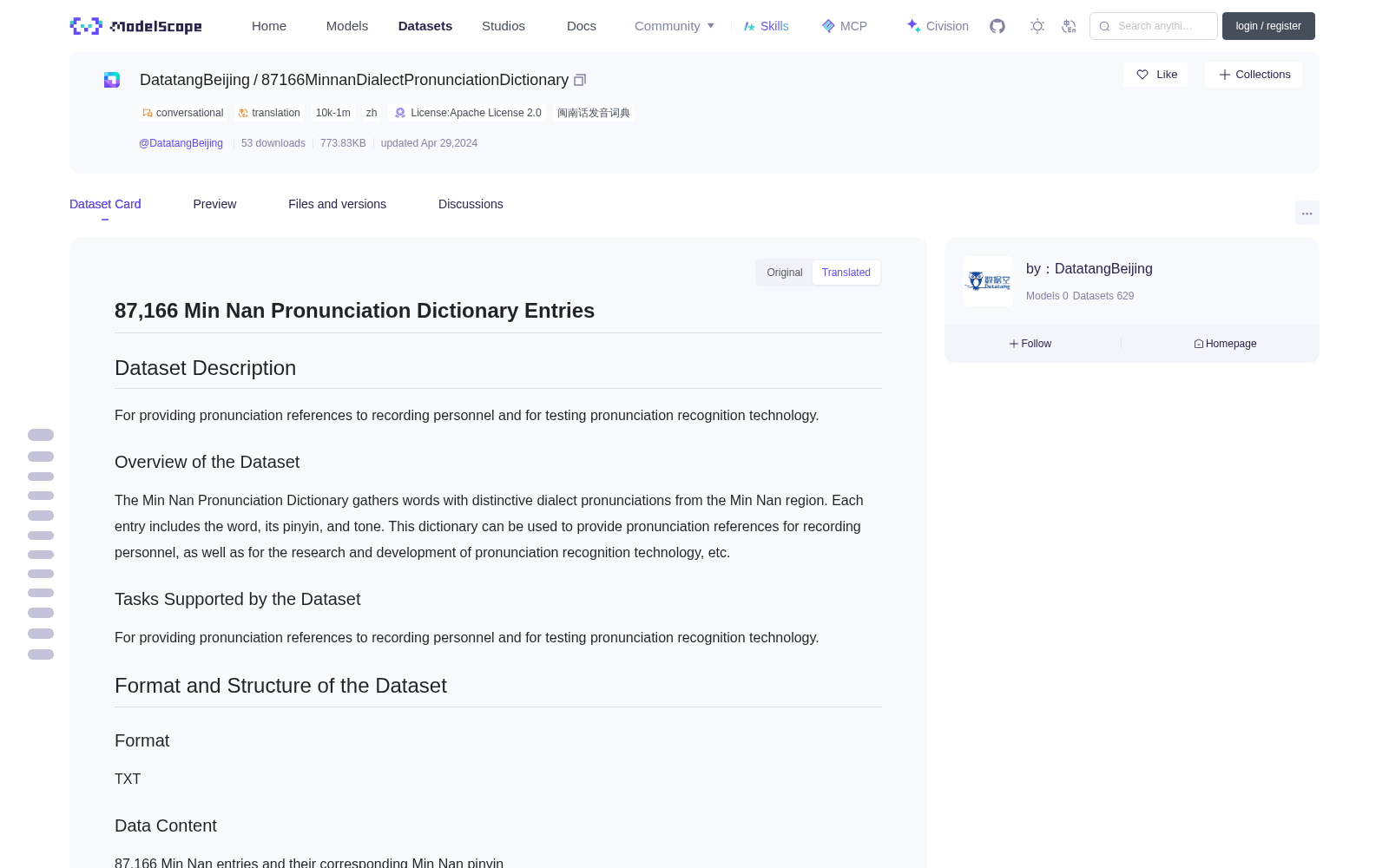Screen dimensions: 1389x868
Task: Switch the card to Translated language
Action: (x=846, y=273)
